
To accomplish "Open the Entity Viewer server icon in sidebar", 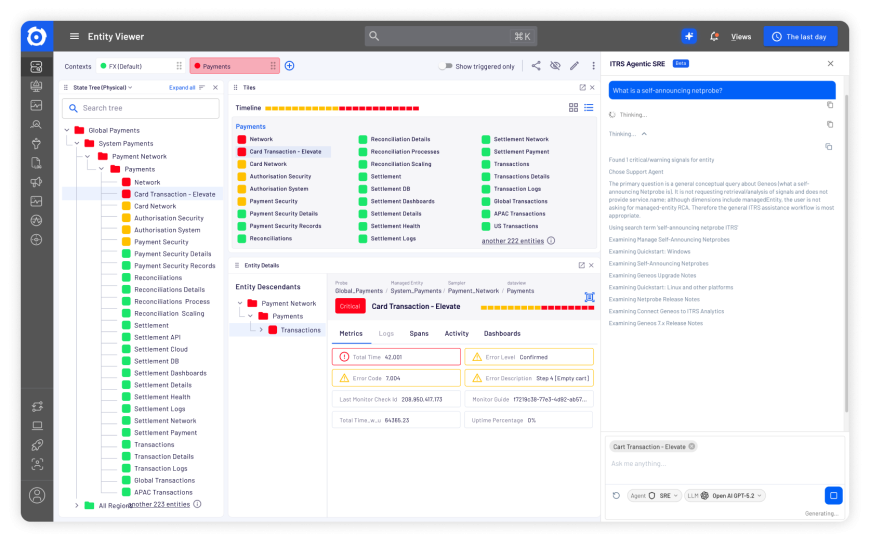I will (x=37, y=67).
